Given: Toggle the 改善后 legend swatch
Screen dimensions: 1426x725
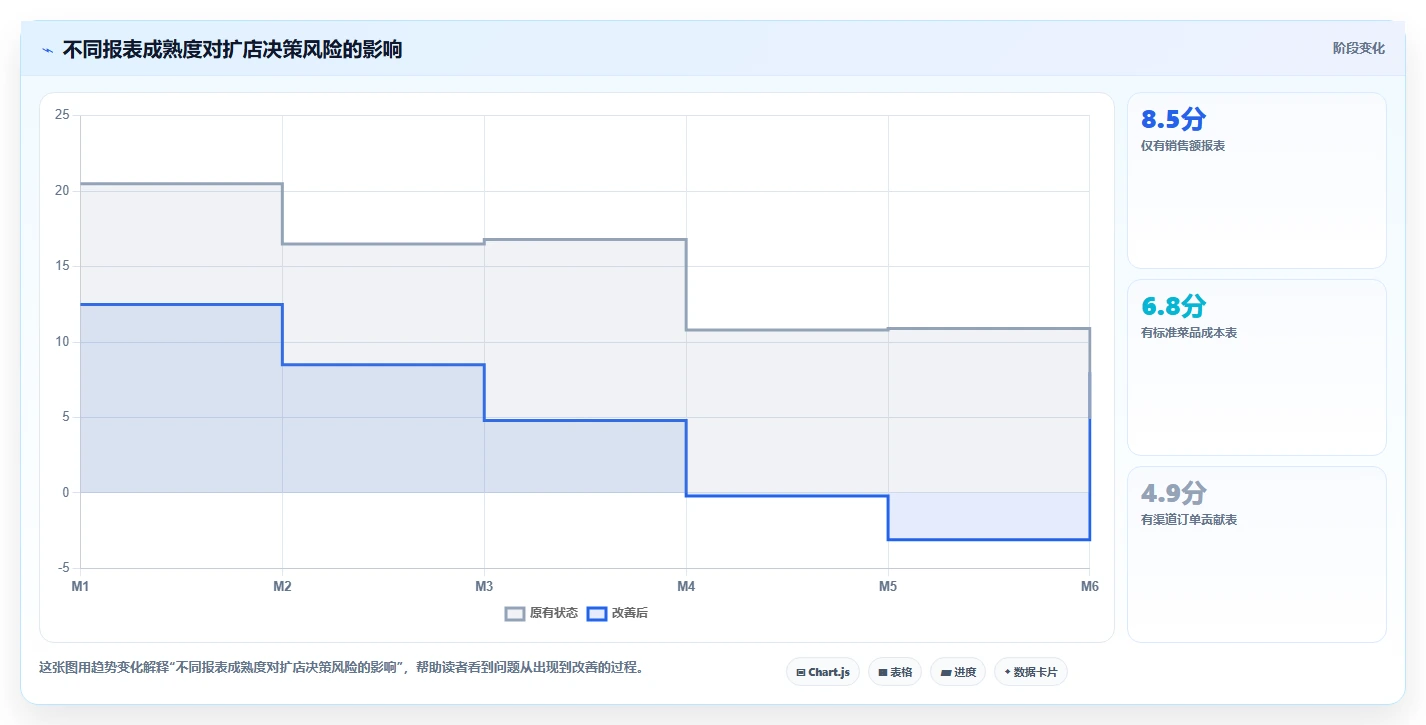Looking at the screenshot, I should pos(597,613).
